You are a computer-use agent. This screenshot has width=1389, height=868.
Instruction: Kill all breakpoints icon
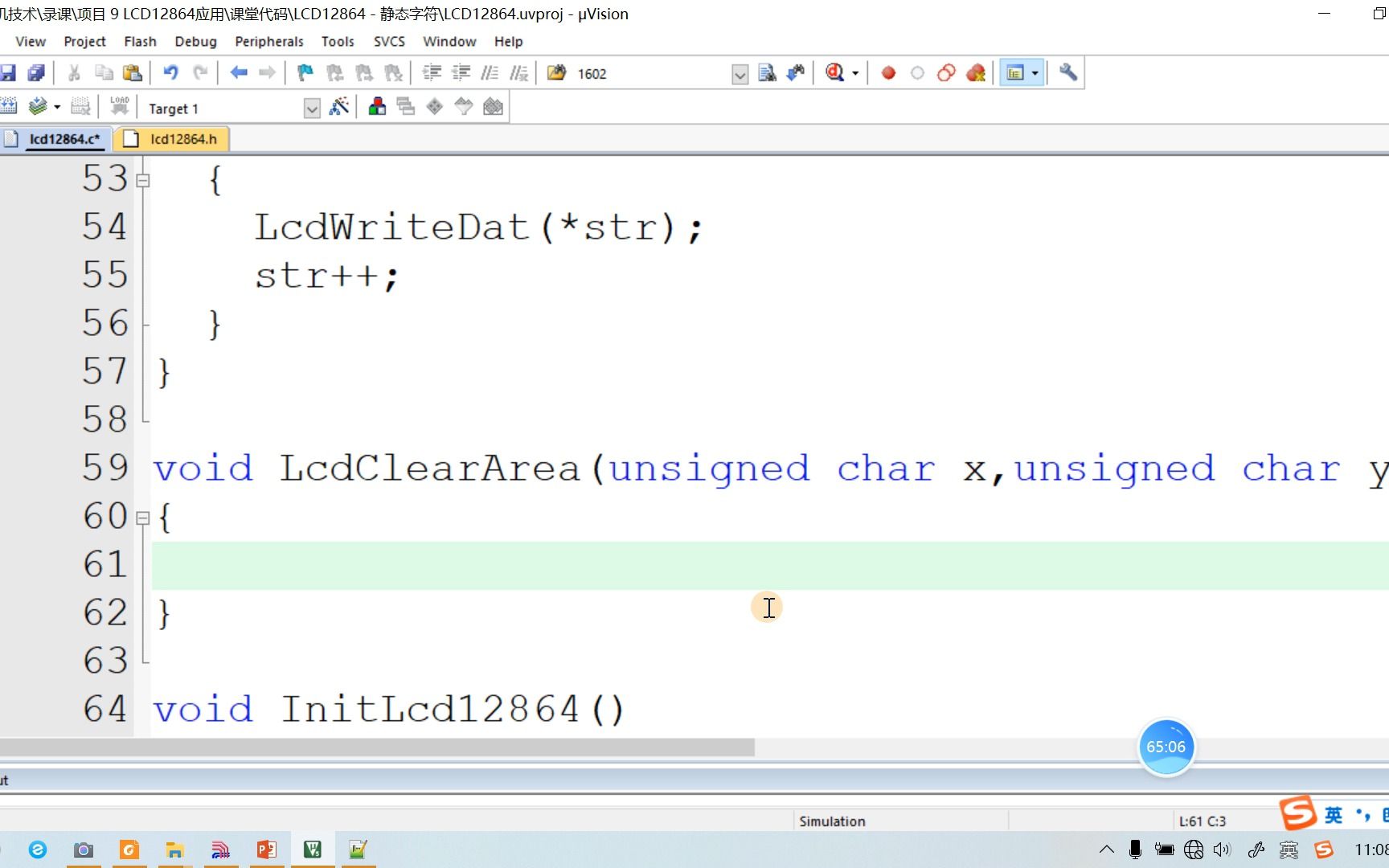[x=976, y=73]
